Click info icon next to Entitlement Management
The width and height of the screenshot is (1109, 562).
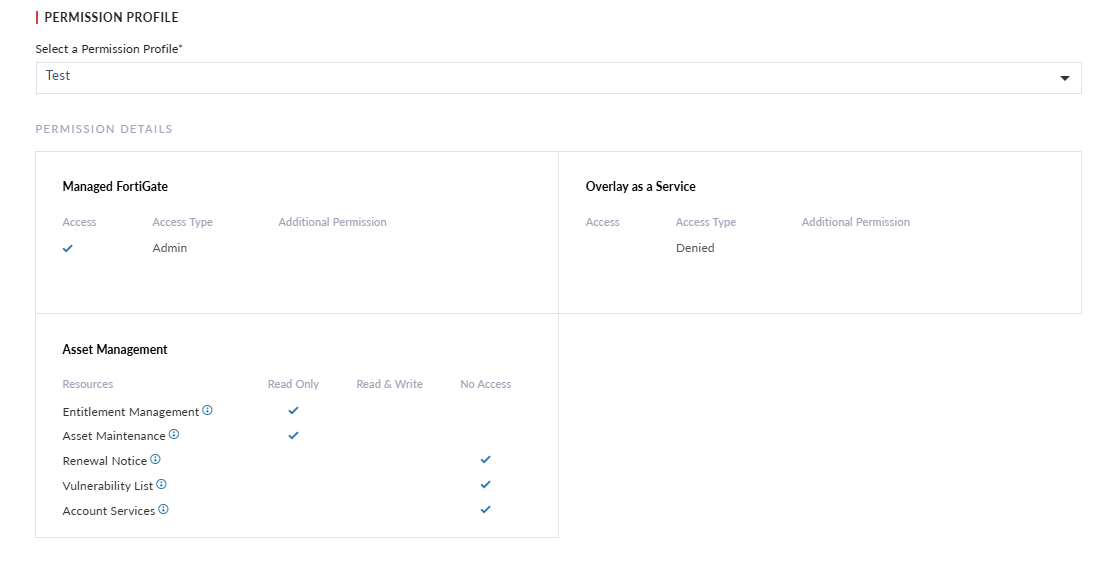tap(208, 411)
